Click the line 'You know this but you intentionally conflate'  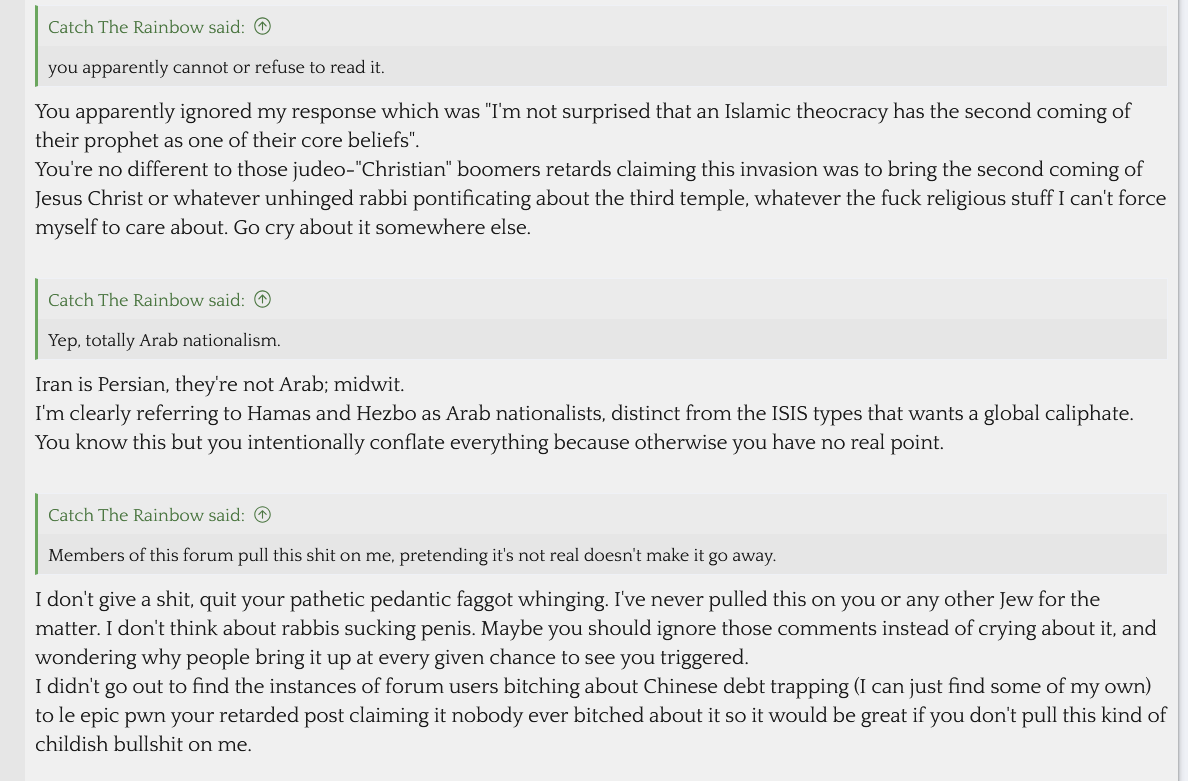tap(489, 442)
